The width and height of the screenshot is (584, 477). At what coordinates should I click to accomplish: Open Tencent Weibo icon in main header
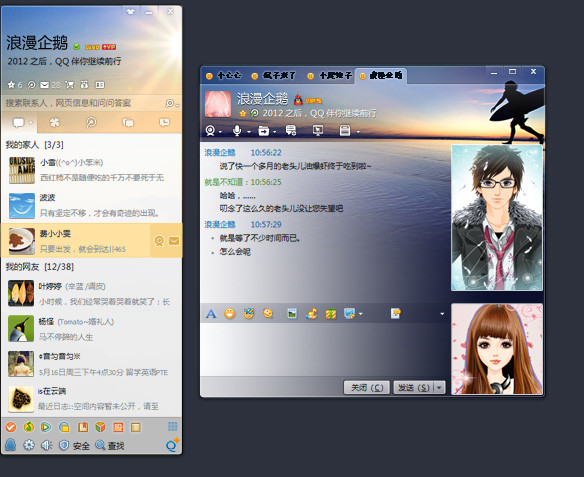coord(31,85)
